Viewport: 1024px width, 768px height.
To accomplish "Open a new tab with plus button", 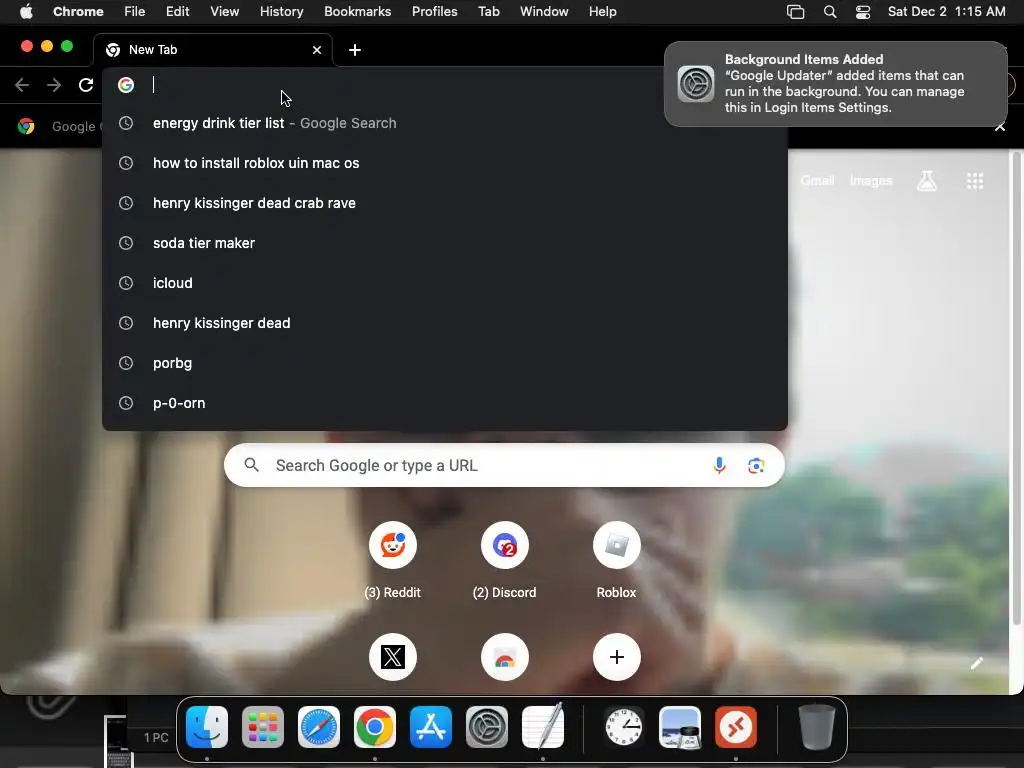I will 355,50.
